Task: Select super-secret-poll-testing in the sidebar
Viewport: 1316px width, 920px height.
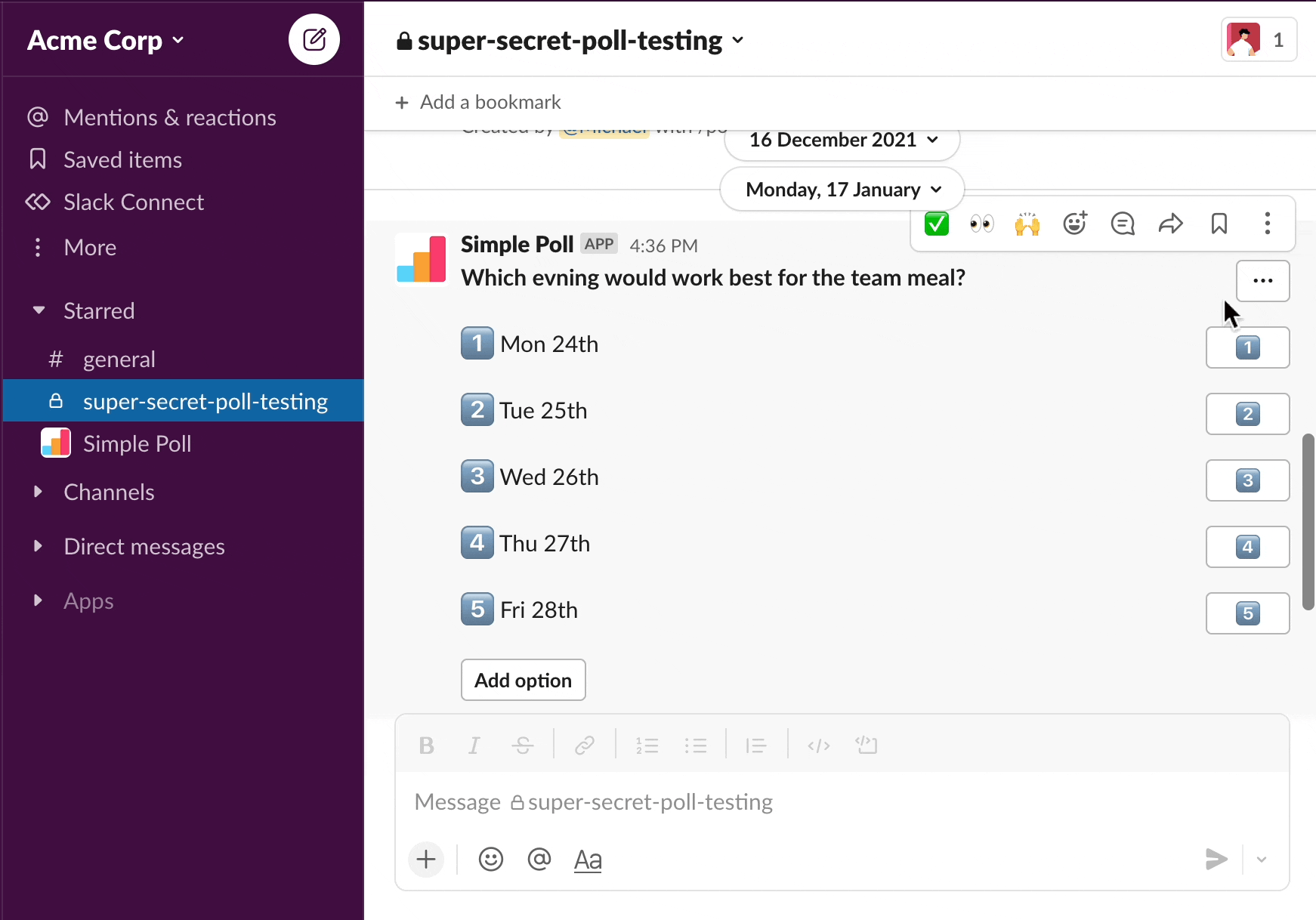Action: [183, 400]
